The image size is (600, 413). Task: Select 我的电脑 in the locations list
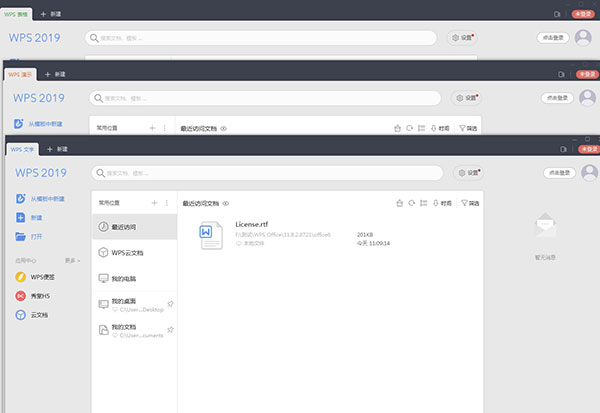click(x=135, y=278)
